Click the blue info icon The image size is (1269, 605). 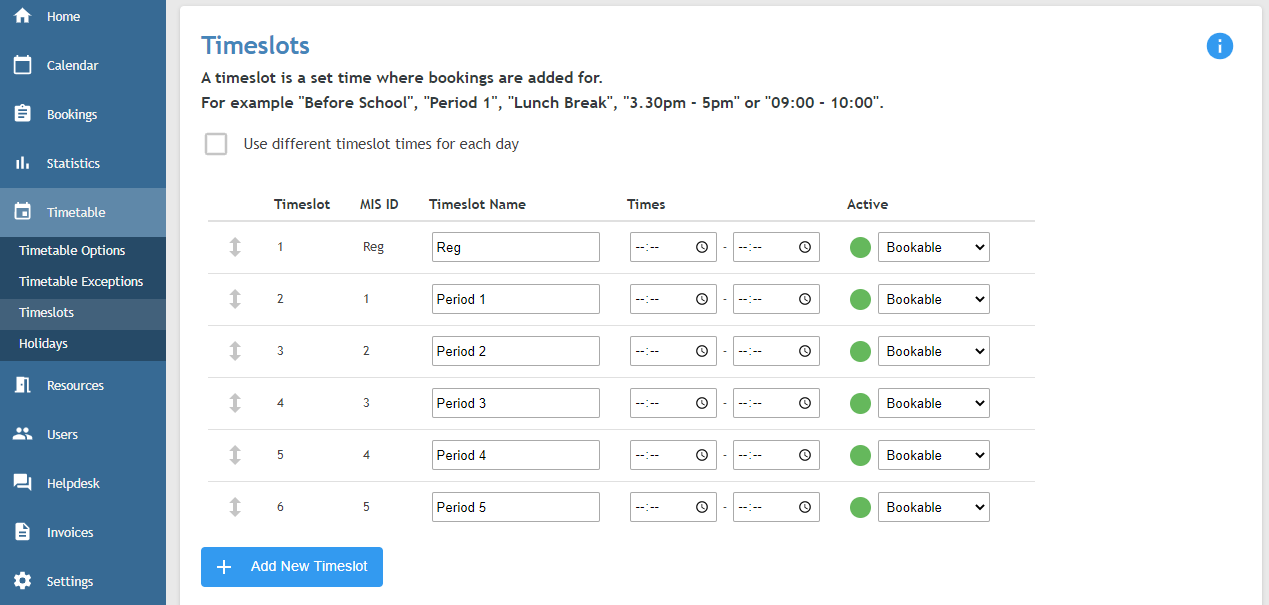click(x=1219, y=46)
